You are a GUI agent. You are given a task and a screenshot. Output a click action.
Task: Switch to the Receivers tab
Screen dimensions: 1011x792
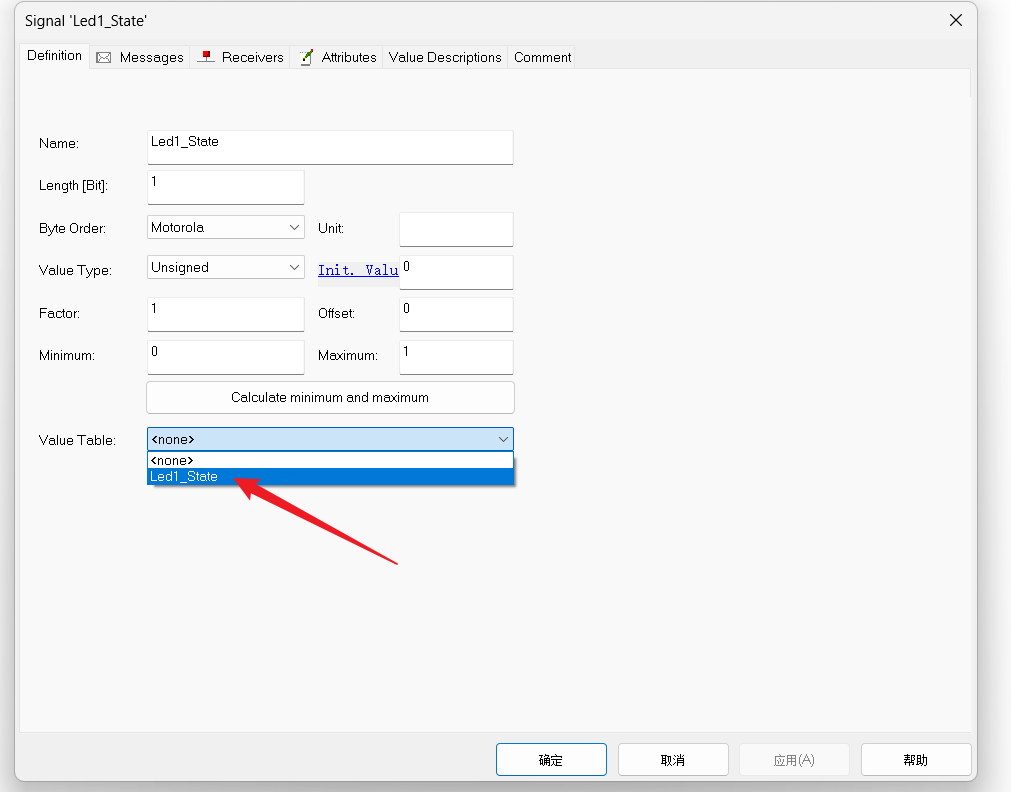point(240,57)
